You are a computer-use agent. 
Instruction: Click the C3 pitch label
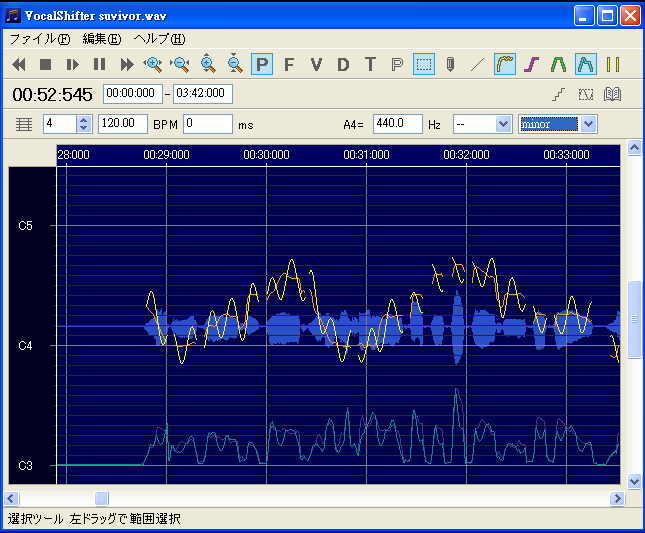click(x=26, y=466)
